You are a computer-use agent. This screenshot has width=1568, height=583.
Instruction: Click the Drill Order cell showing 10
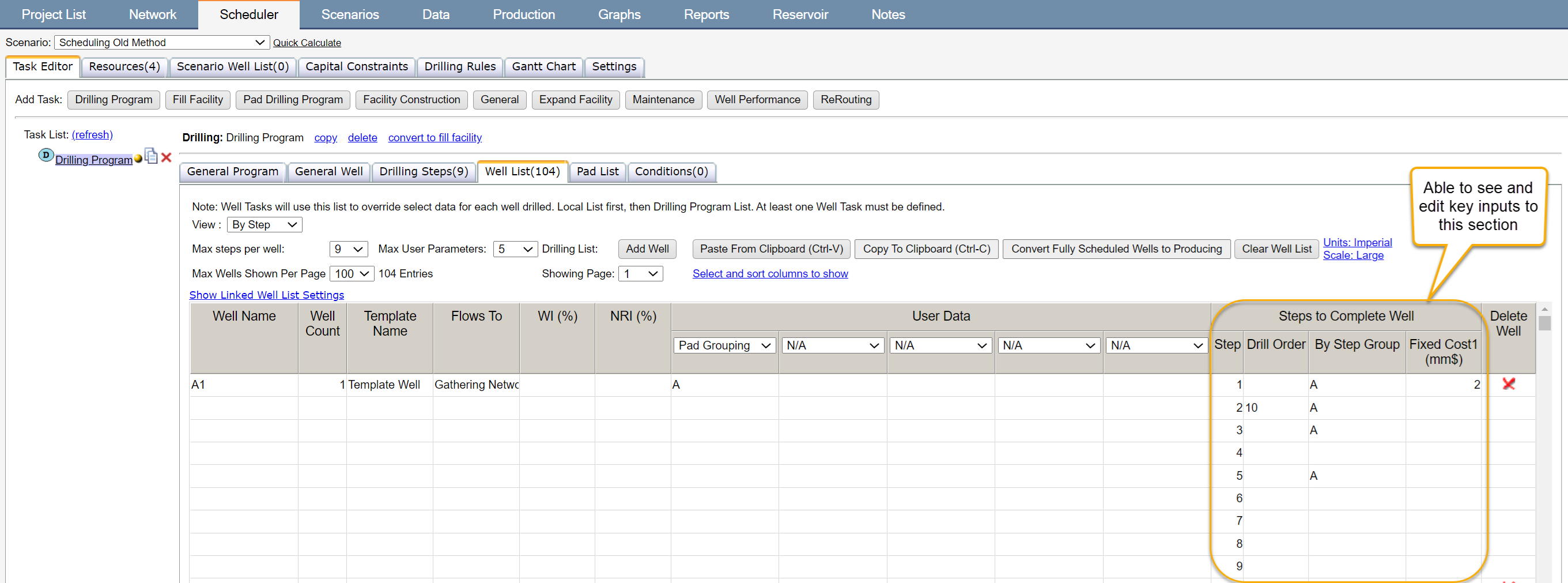[x=1275, y=408]
